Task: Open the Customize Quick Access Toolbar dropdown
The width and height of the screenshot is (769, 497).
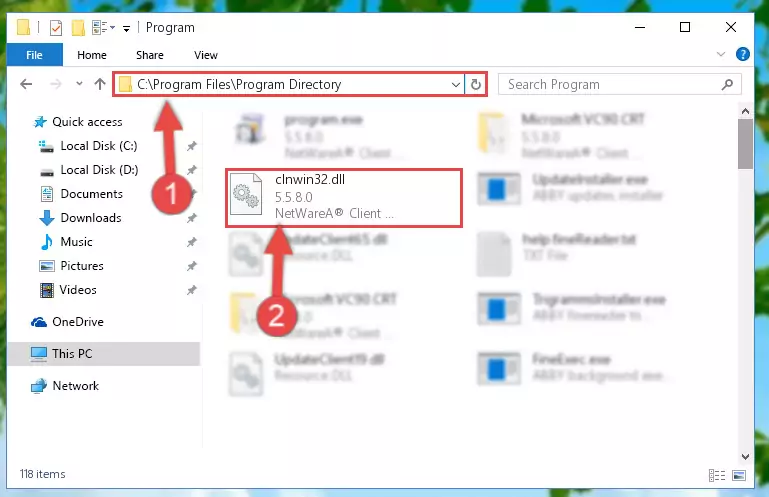Action: click(126, 29)
